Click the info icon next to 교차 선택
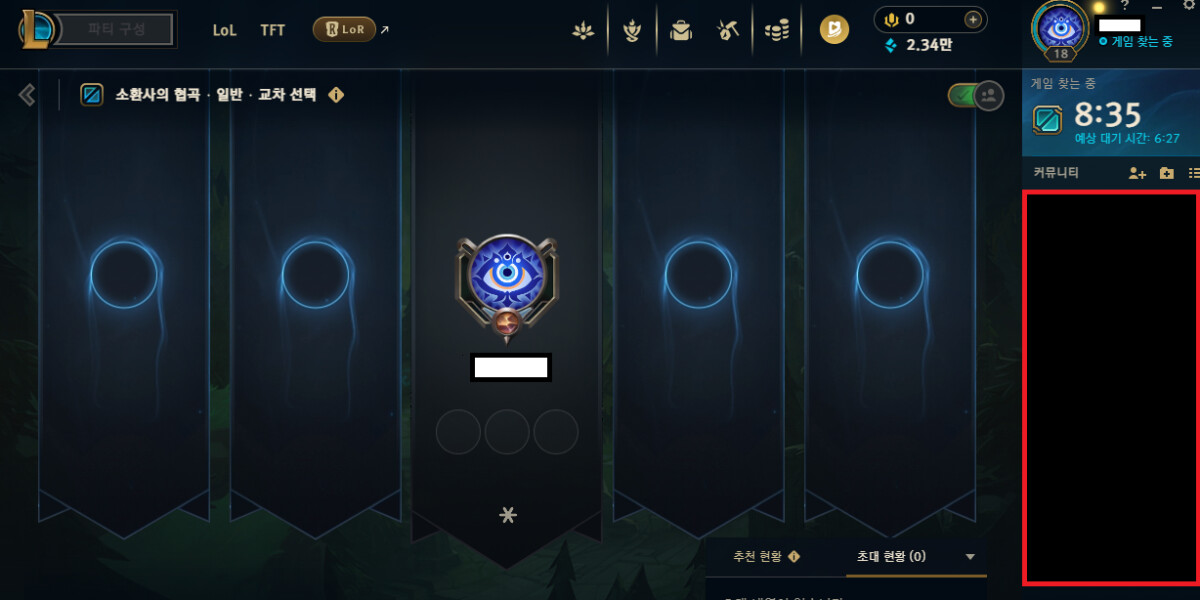The image size is (1200, 600). (336, 95)
